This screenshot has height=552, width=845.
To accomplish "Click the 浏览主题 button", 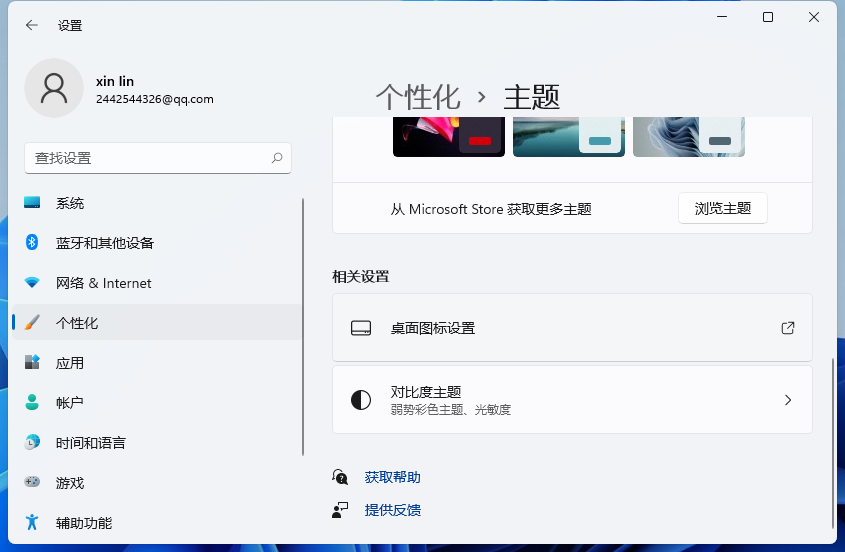I will (x=722, y=208).
